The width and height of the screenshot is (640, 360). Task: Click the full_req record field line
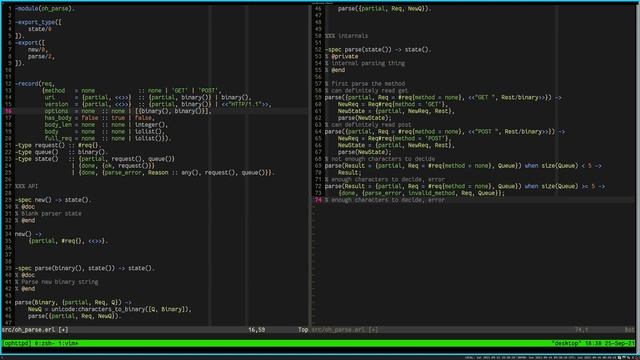(108, 138)
